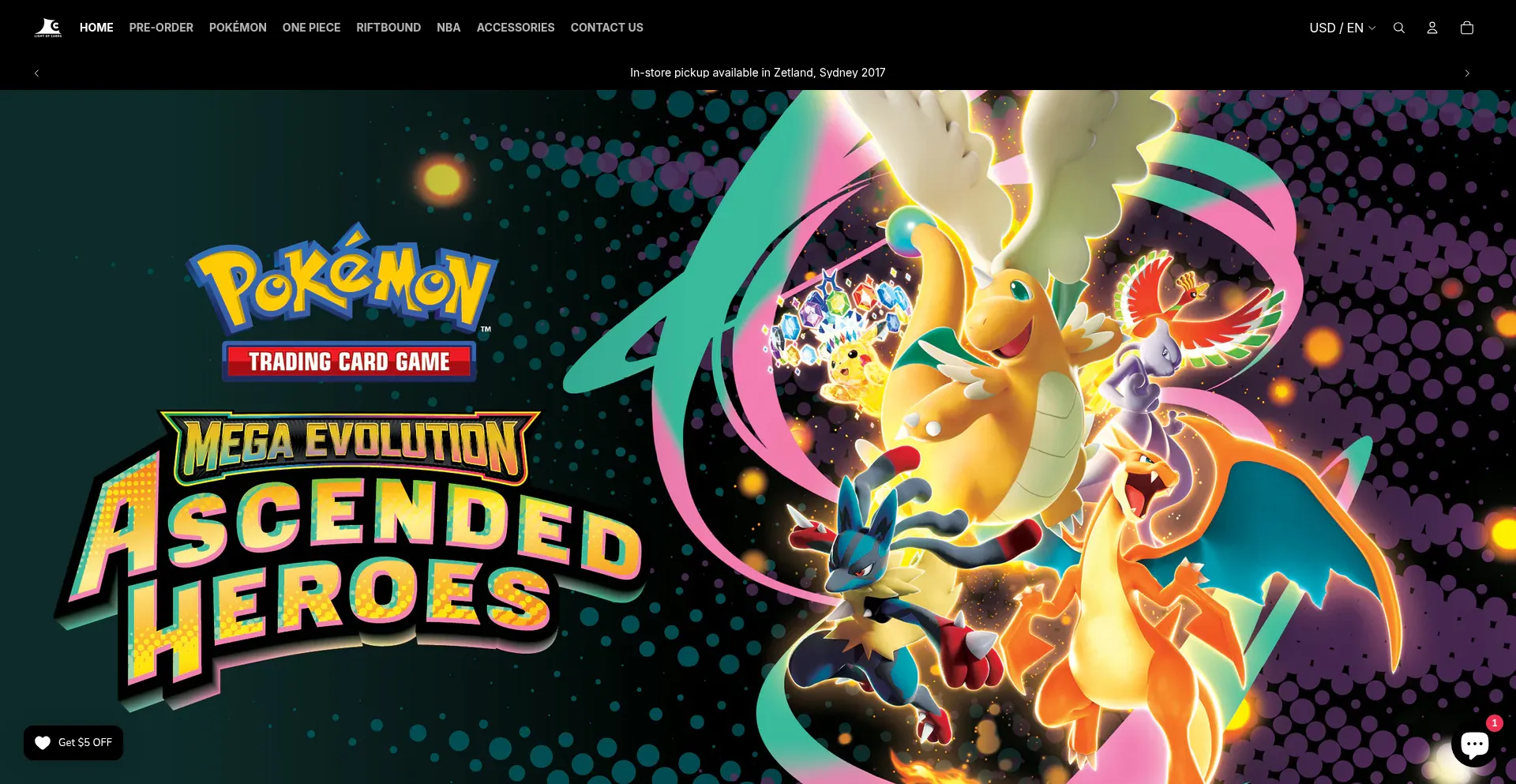
Task: Open the account login icon
Action: click(1432, 28)
